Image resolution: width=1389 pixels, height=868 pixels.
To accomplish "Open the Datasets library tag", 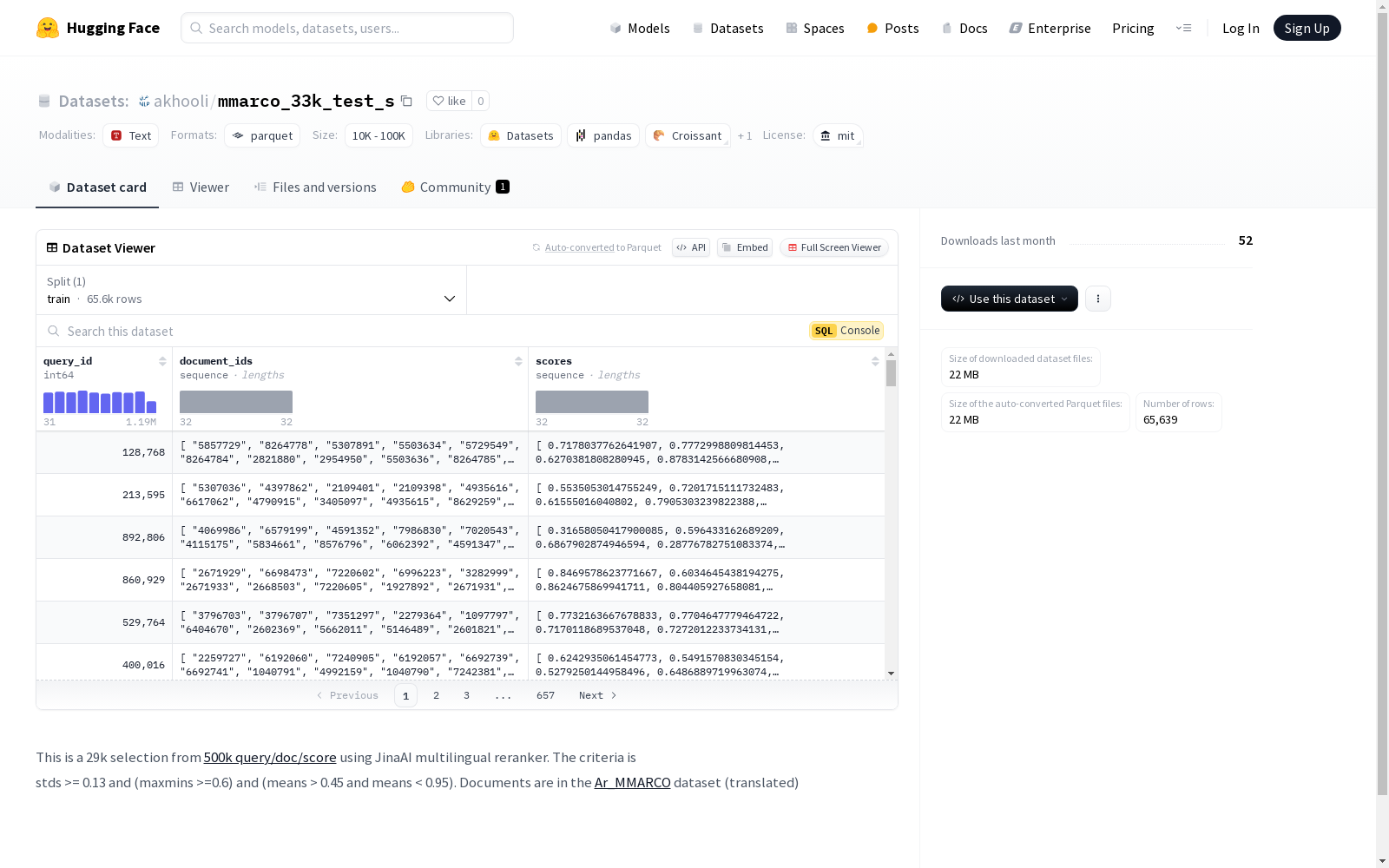I will (x=521, y=135).
